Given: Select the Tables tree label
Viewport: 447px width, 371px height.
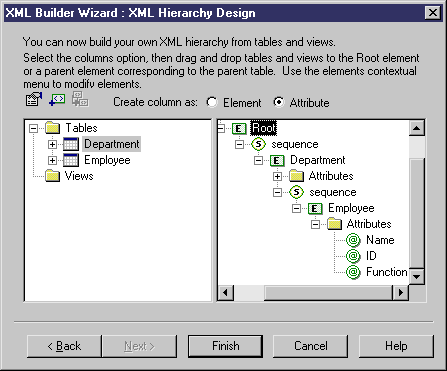Looking at the screenshot, I should tap(81, 128).
